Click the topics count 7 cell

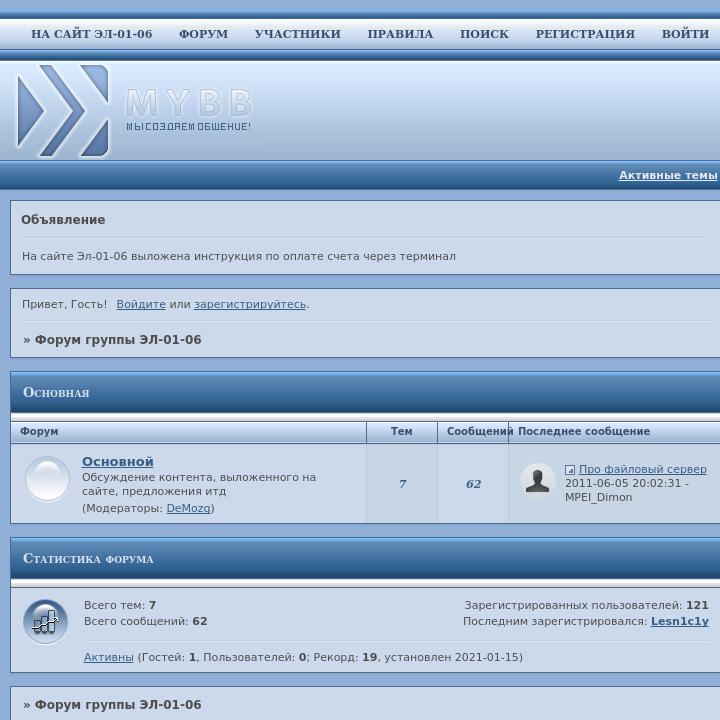402,484
